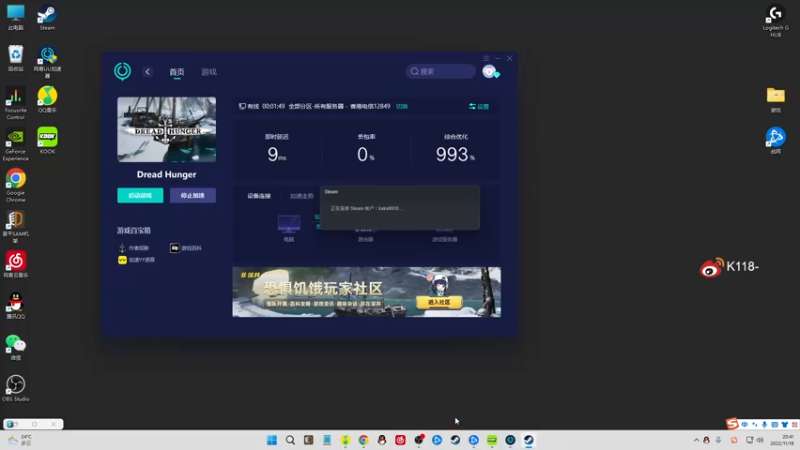Open the SAM机架 desktop shortcut

click(x=16, y=227)
